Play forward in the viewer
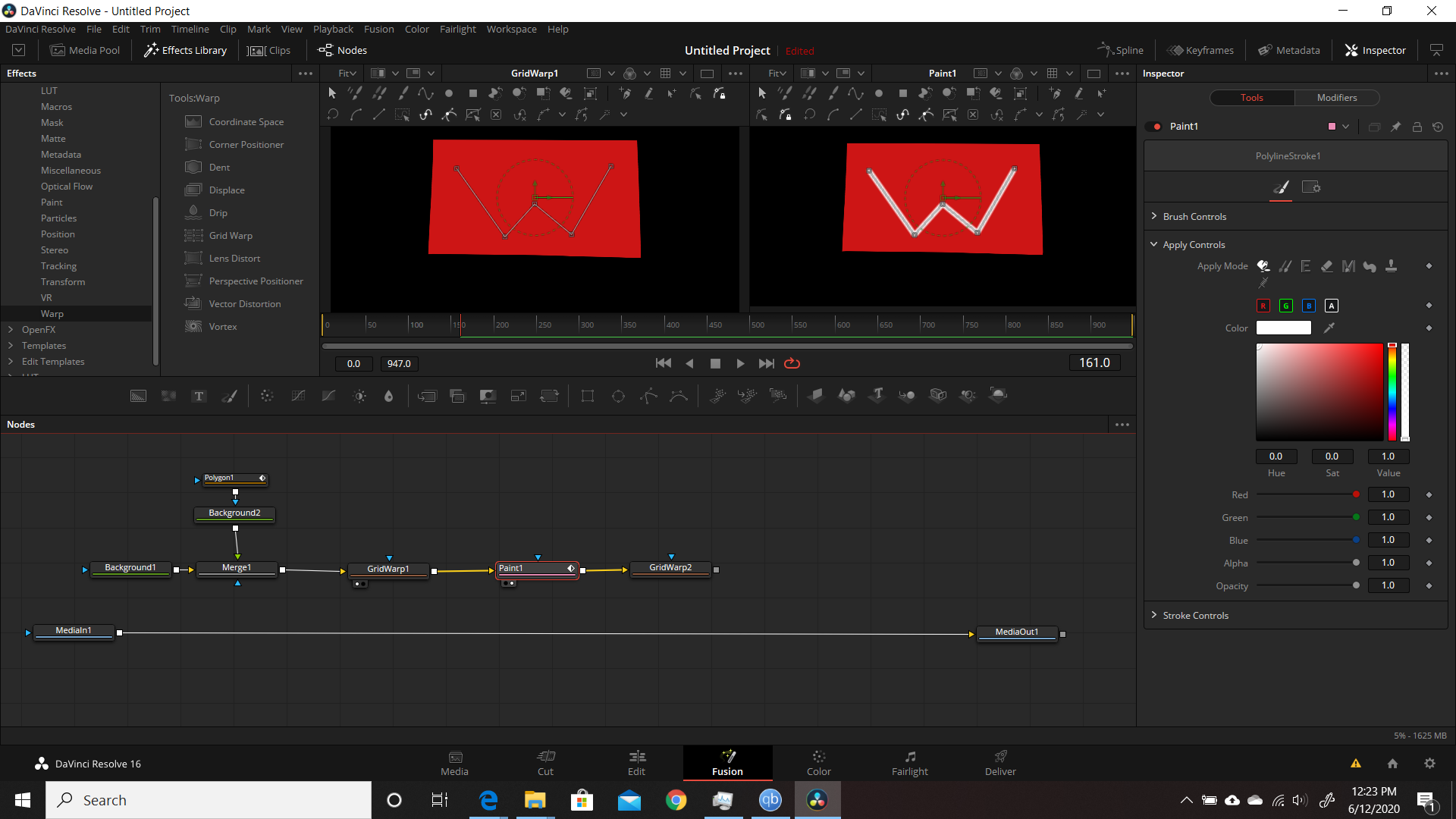The image size is (1456, 819). tap(740, 363)
